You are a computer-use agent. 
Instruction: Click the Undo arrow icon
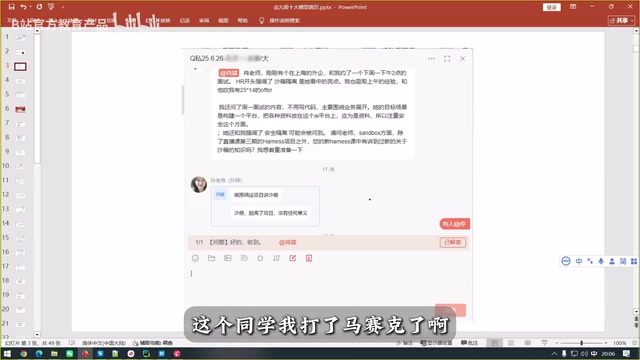point(23,7)
